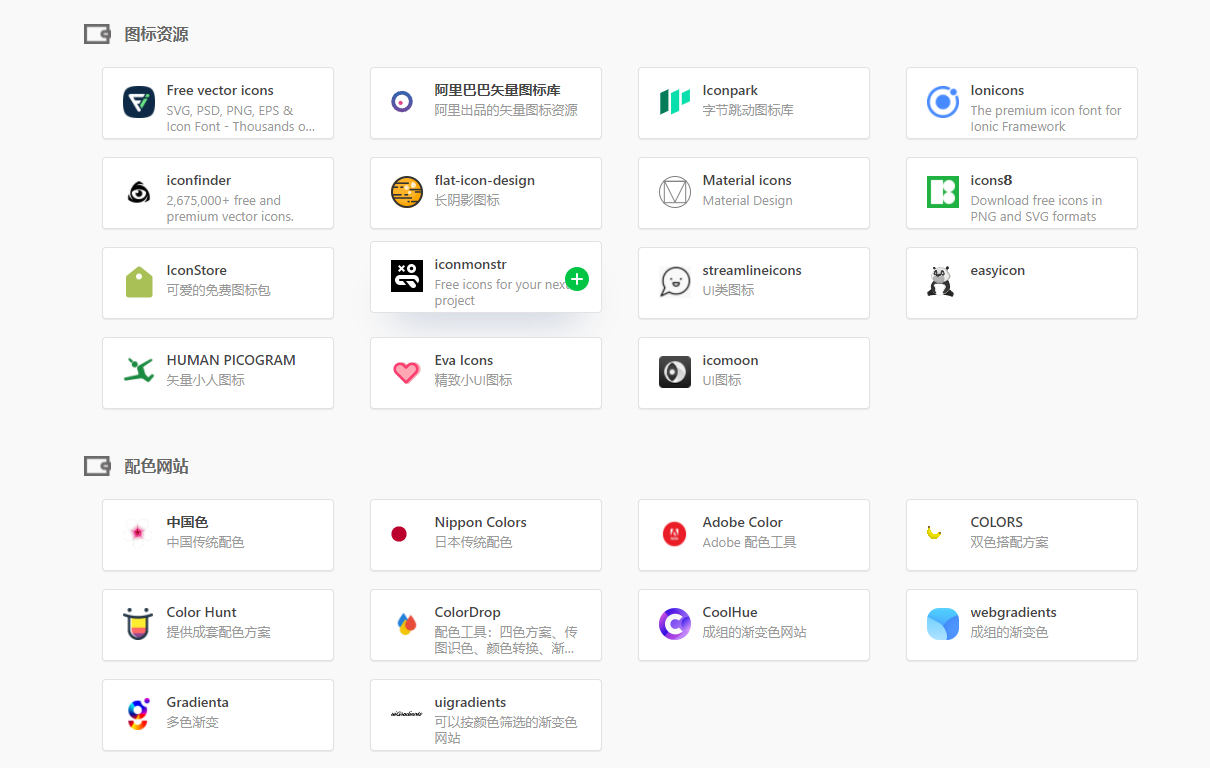Click the iconfinder eye logo
This screenshot has height=768, width=1210.
(x=139, y=192)
